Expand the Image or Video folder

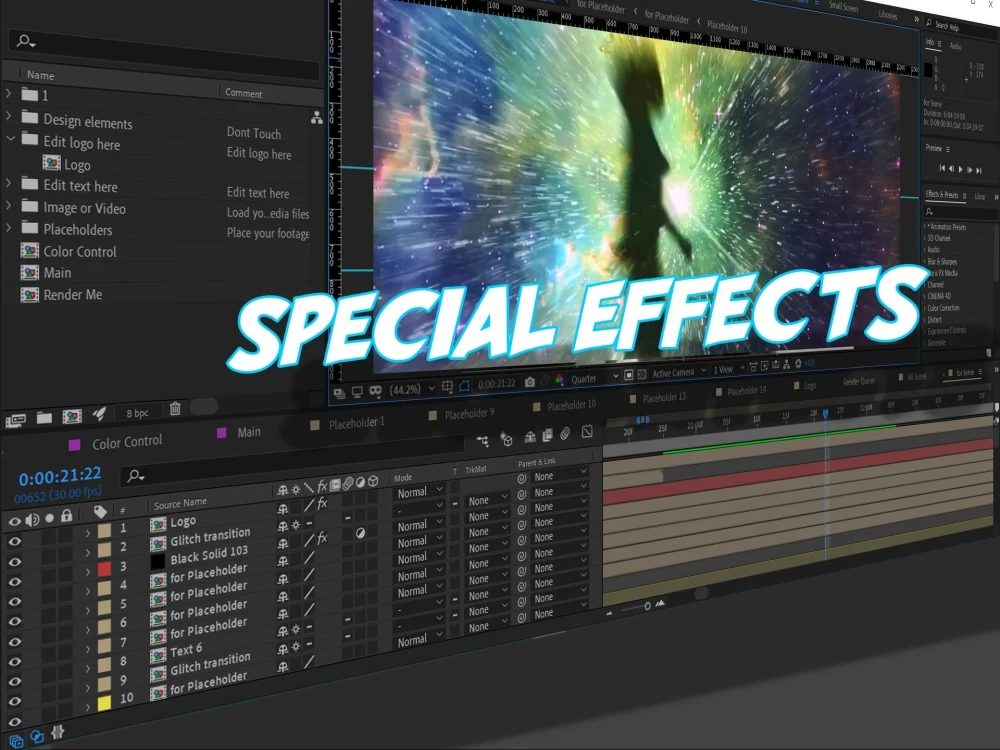click(x=8, y=205)
